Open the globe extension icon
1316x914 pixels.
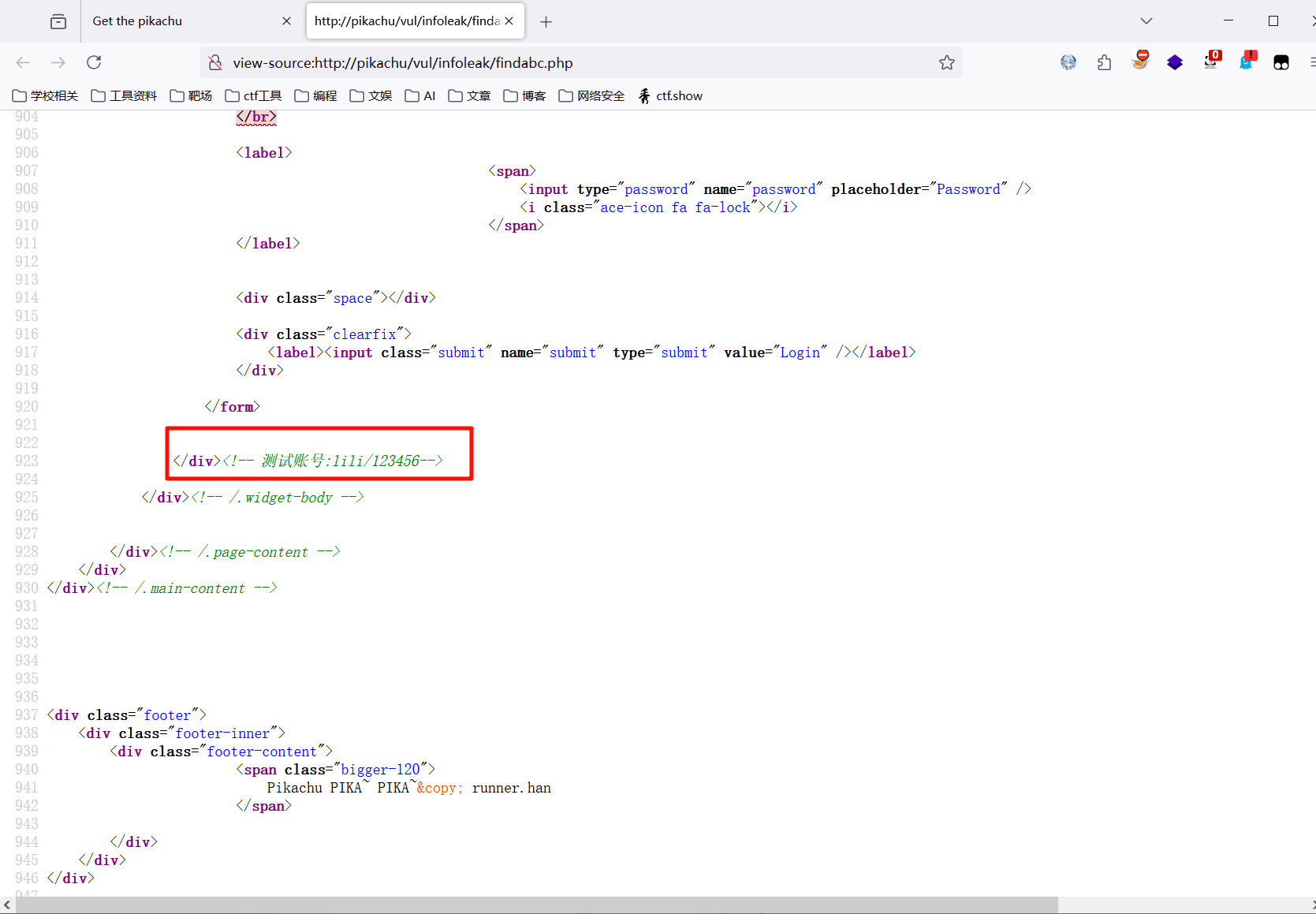pos(1068,62)
